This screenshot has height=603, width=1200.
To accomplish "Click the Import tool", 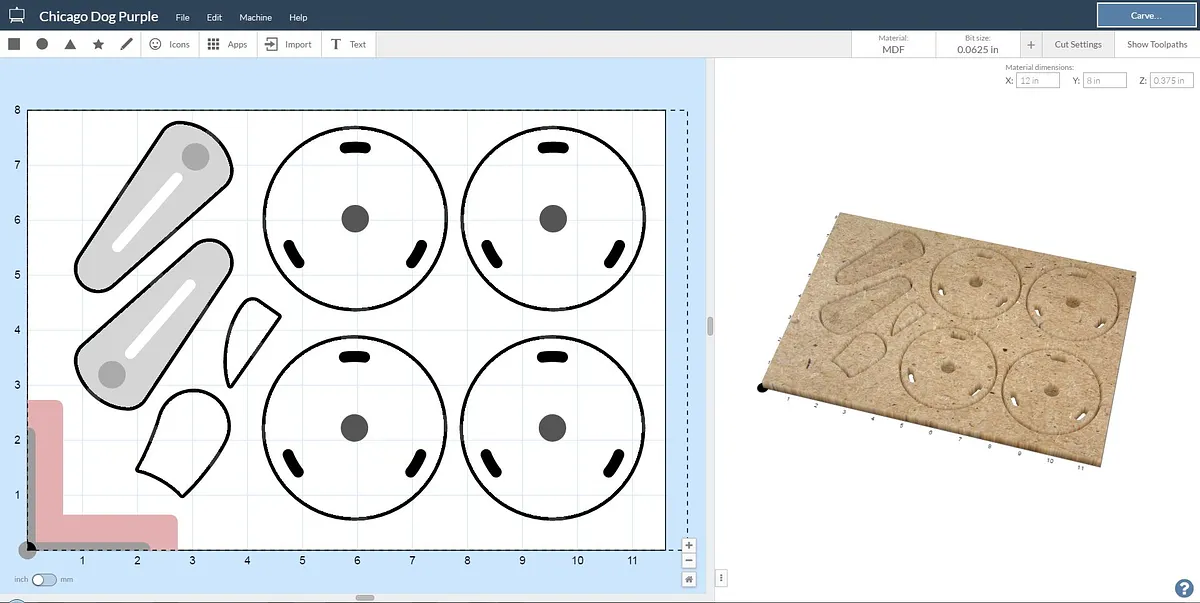I will click(289, 44).
